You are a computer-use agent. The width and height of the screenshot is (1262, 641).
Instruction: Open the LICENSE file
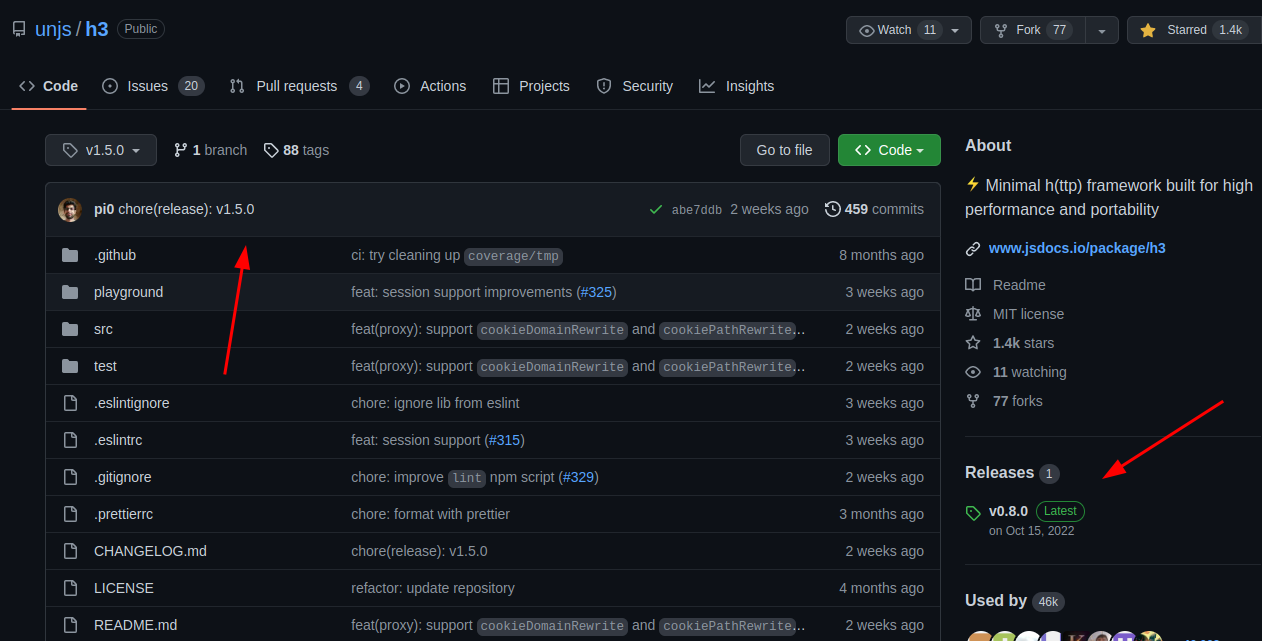(x=124, y=588)
